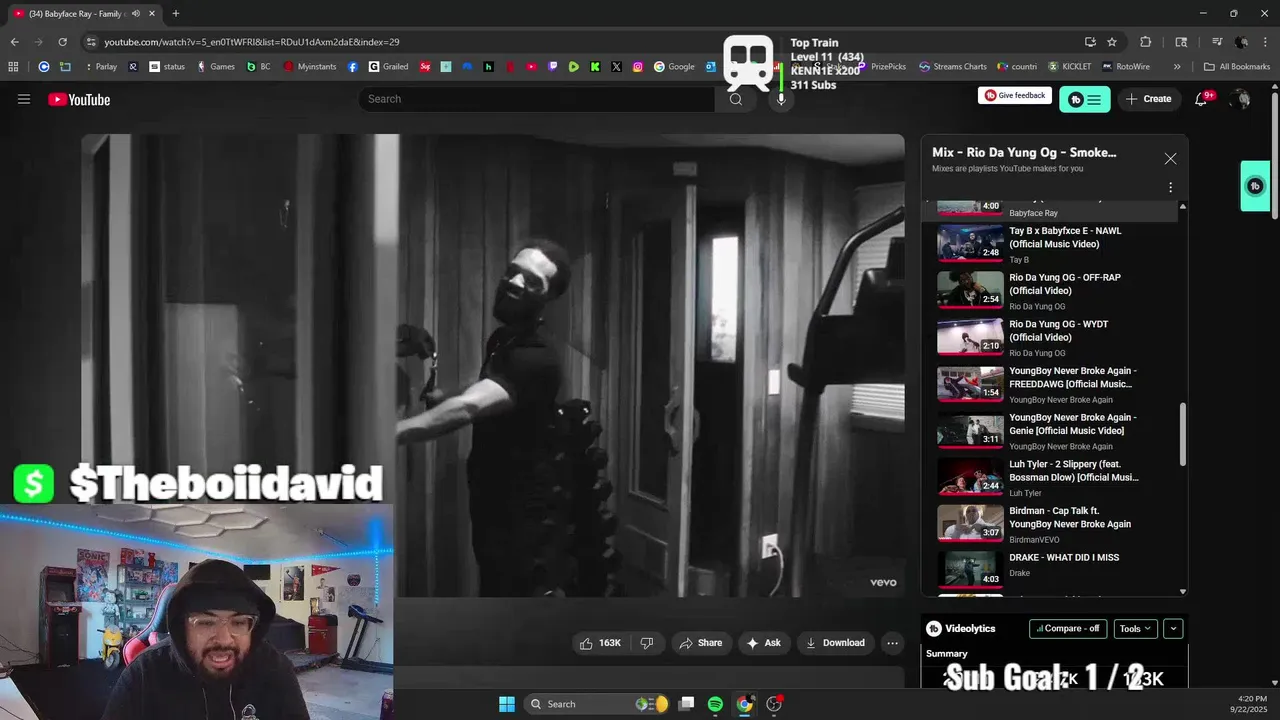Open Chrome three-dot menu
The width and height of the screenshot is (1280, 720).
click(x=1265, y=42)
